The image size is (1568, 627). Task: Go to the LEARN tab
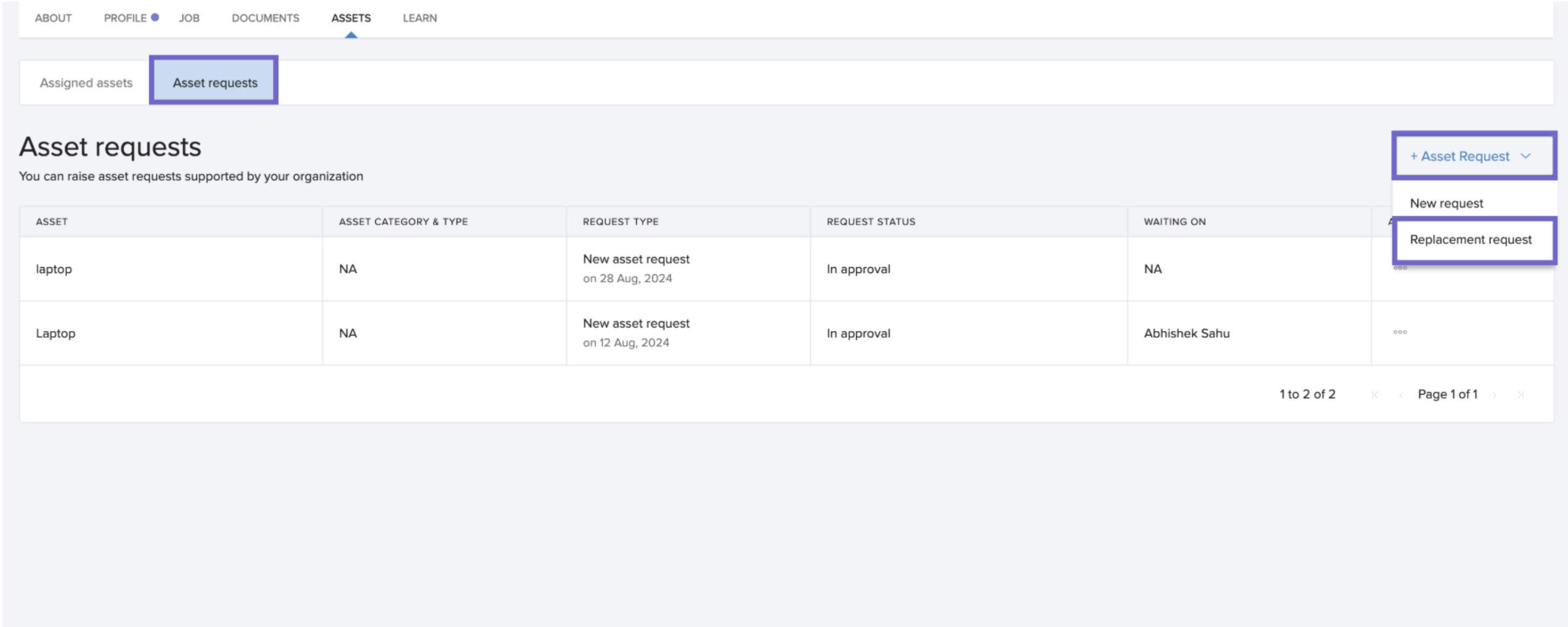tap(419, 18)
